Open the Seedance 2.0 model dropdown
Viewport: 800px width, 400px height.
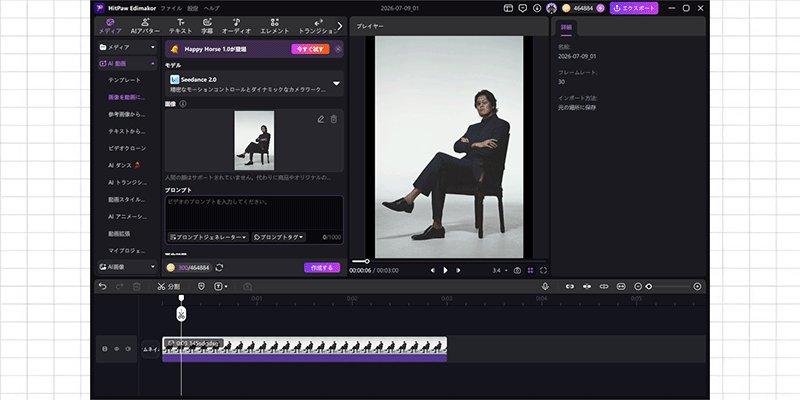pyautogui.click(x=254, y=84)
